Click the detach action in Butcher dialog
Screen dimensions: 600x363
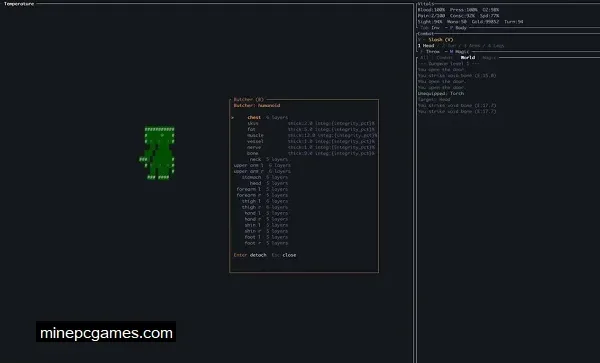(x=258, y=255)
